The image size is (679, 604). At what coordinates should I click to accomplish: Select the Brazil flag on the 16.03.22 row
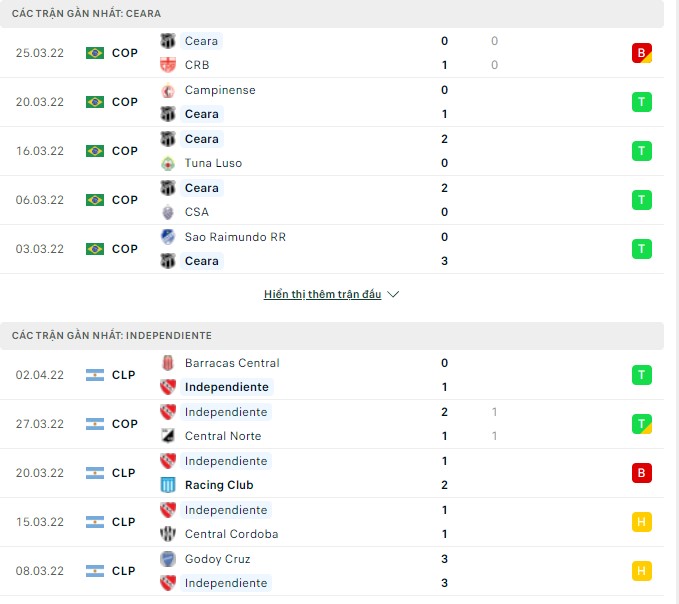(x=95, y=151)
